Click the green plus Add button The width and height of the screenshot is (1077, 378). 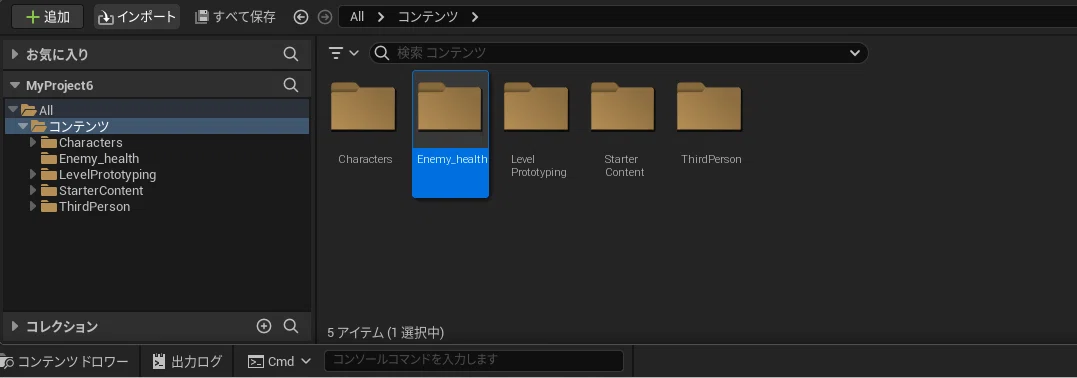pos(47,16)
